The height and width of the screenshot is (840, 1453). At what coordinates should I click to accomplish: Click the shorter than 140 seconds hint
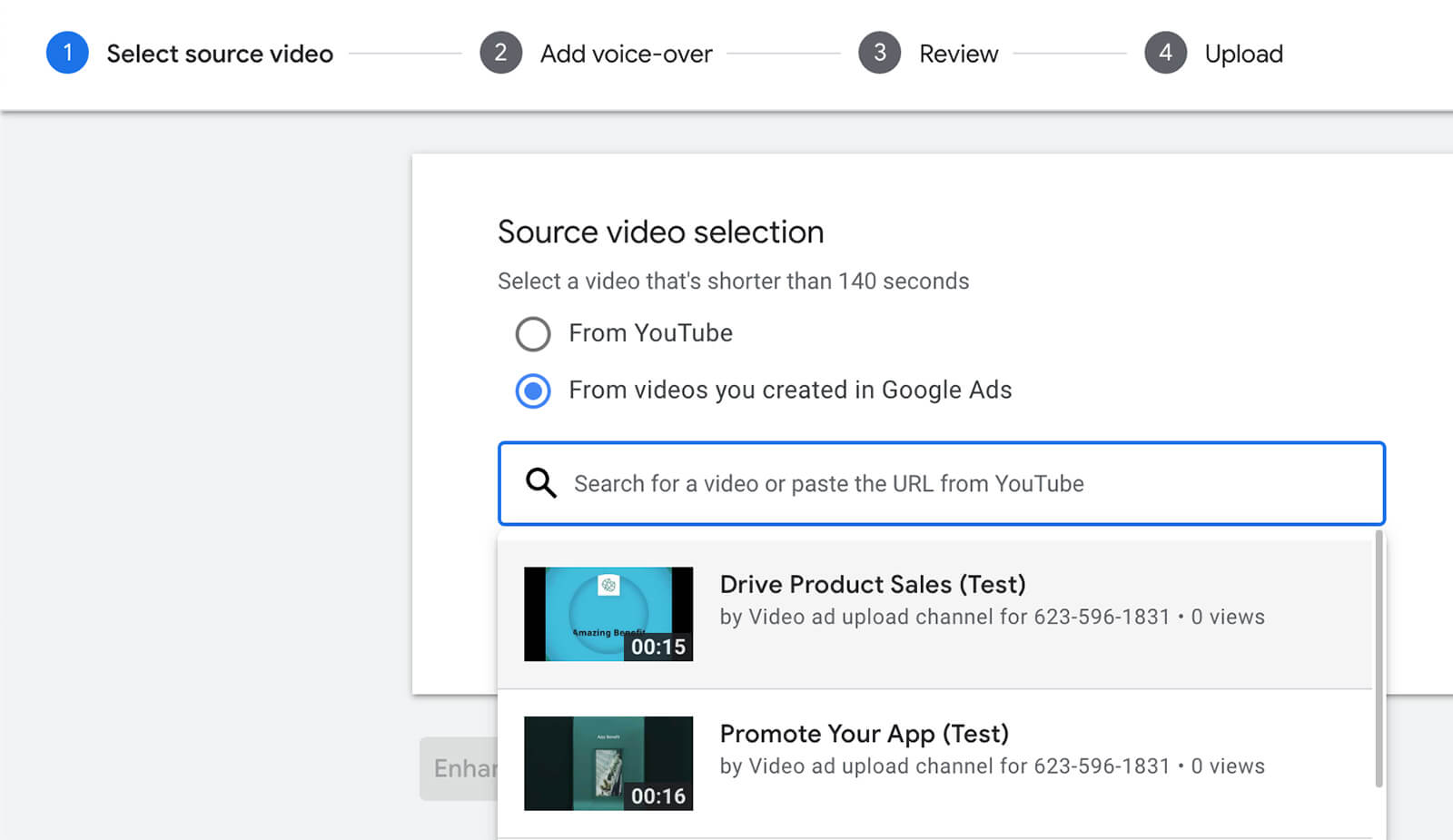tap(733, 282)
